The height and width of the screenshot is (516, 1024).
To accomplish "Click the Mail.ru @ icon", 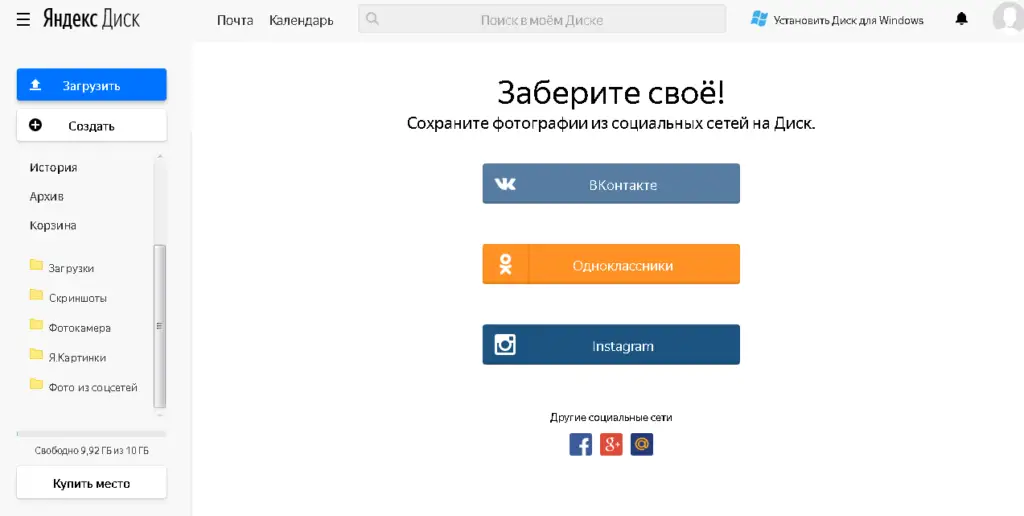I will point(642,445).
